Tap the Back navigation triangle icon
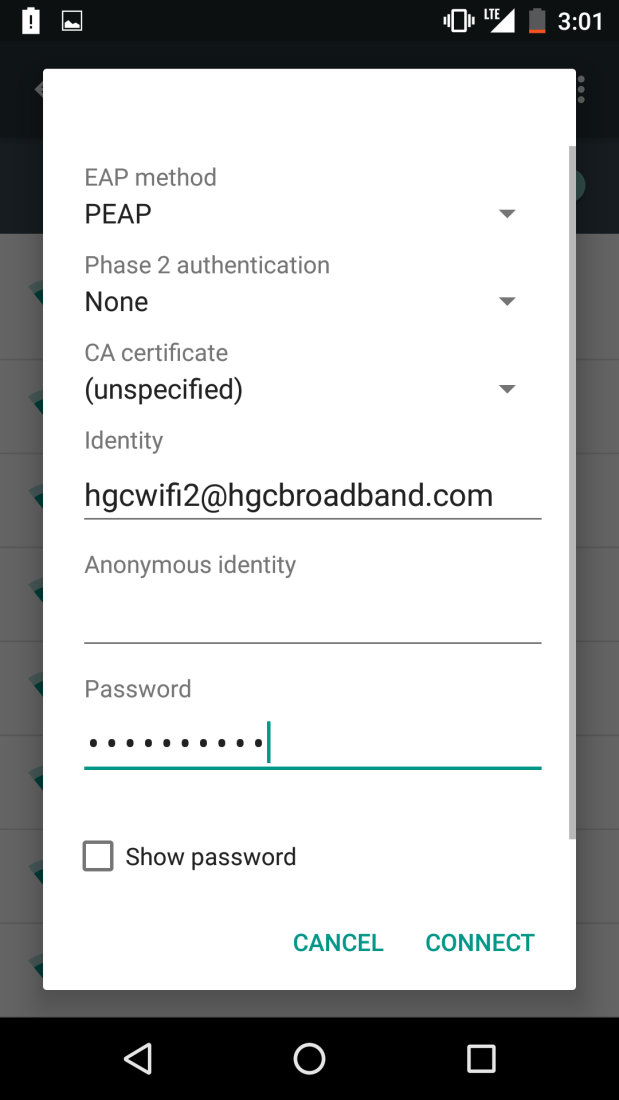 coord(137,1058)
